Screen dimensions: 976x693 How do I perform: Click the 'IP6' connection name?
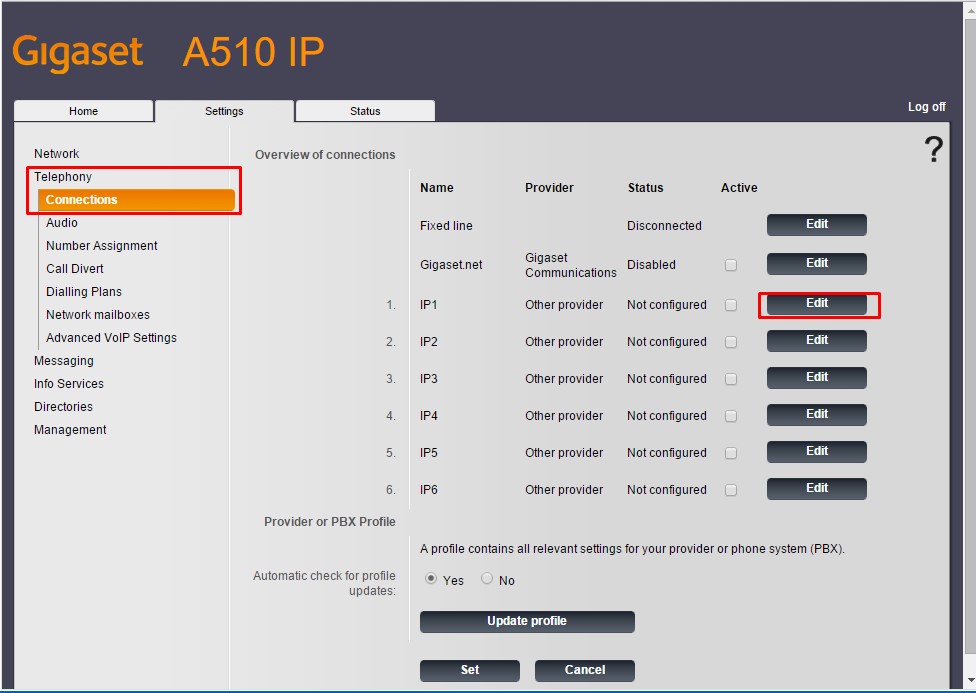click(429, 490)
